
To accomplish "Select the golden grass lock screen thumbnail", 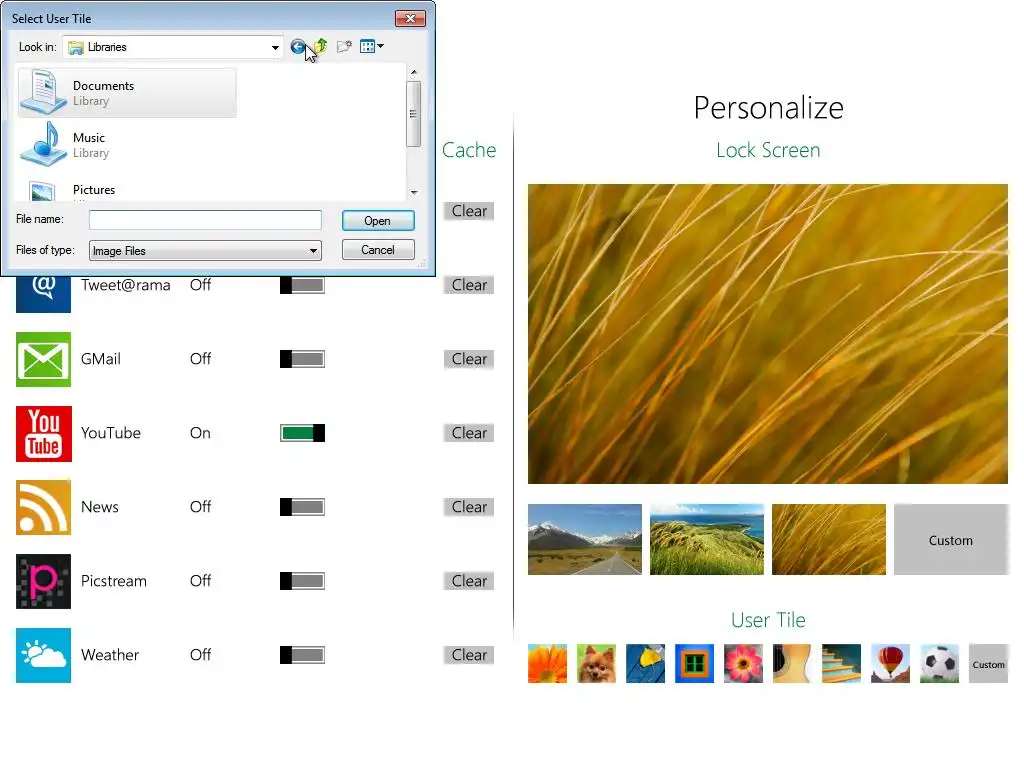I will tap(829, 539).
